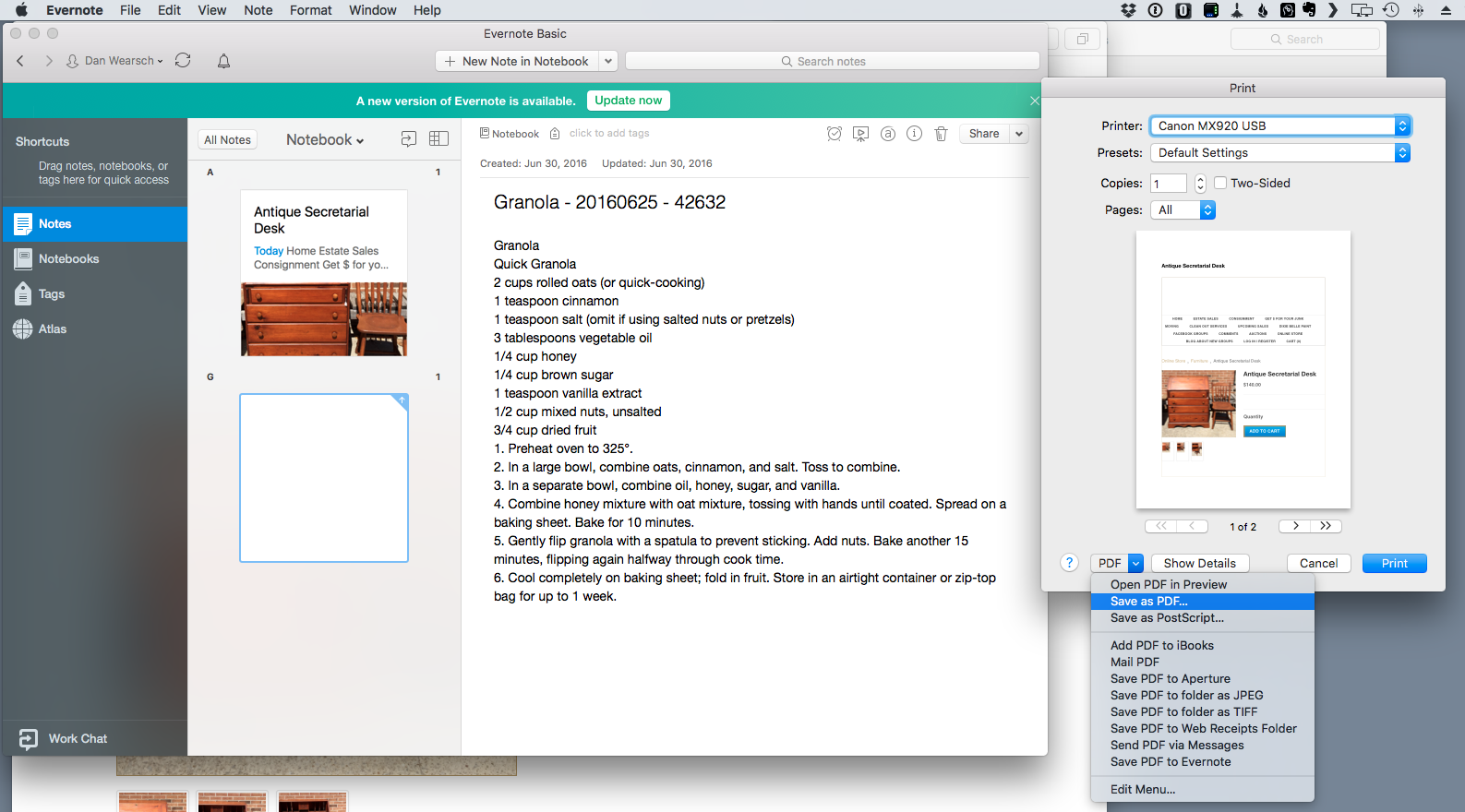Delete note with trash icon
Screen dimensions: 1465x812
(x=942, y=134)
